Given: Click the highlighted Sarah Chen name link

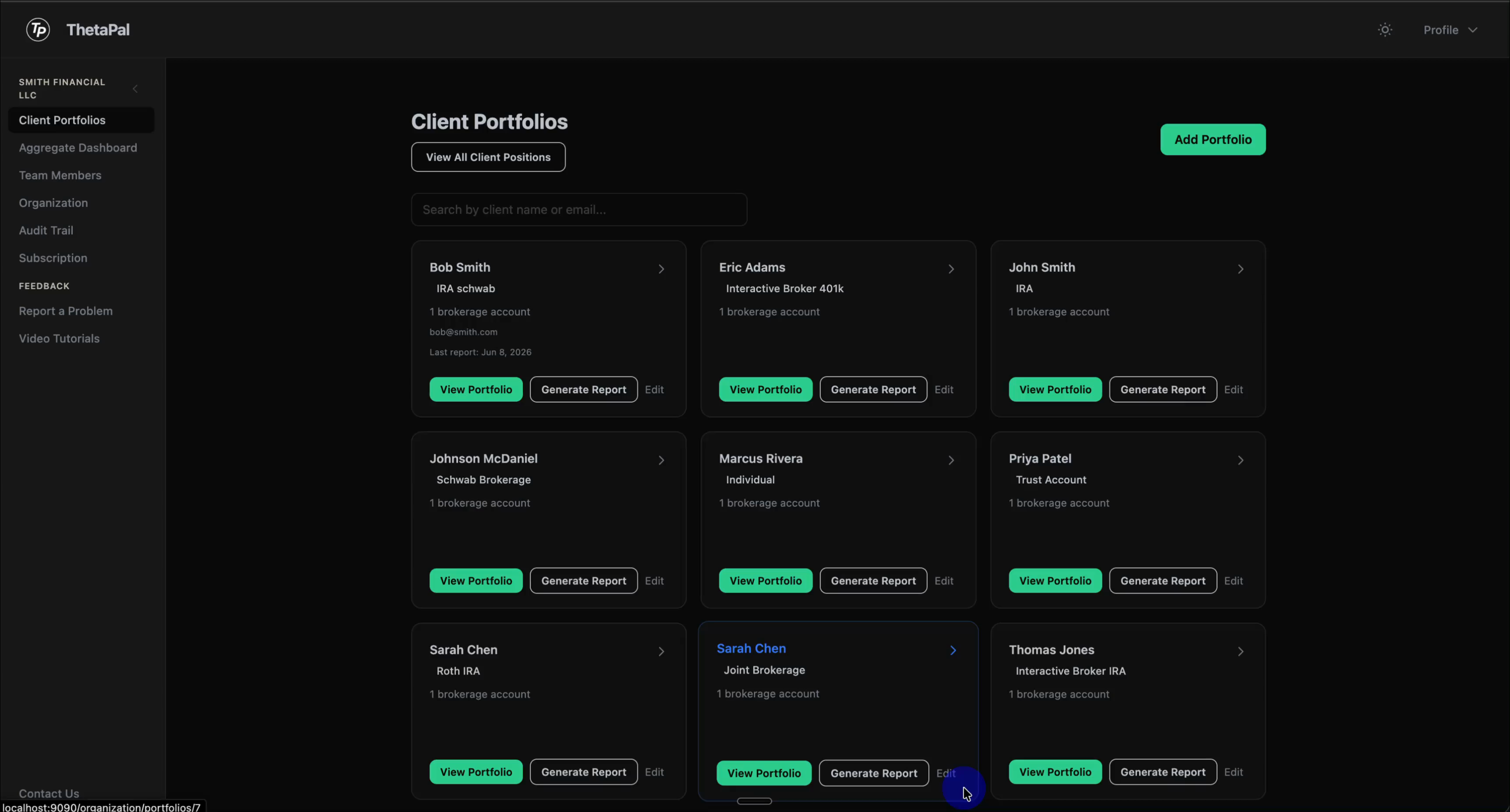Looking at the screenshot, I should click(x=751, y=649).
